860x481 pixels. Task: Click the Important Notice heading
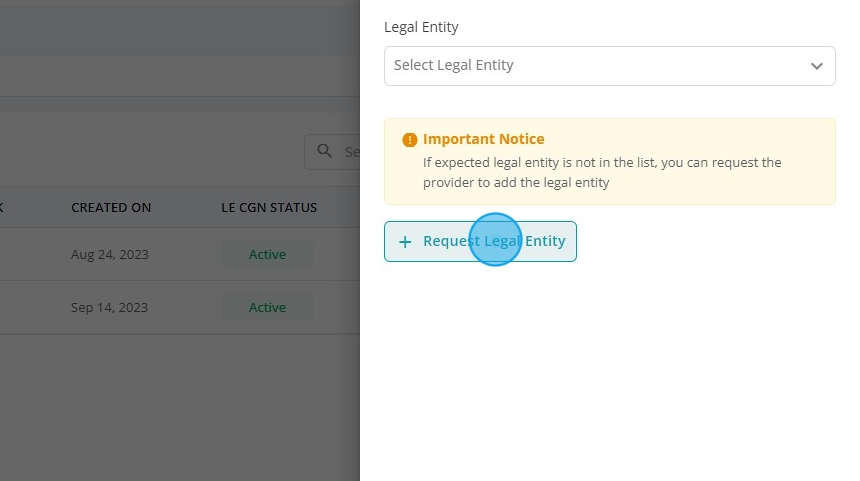click(x=483, y=139)
